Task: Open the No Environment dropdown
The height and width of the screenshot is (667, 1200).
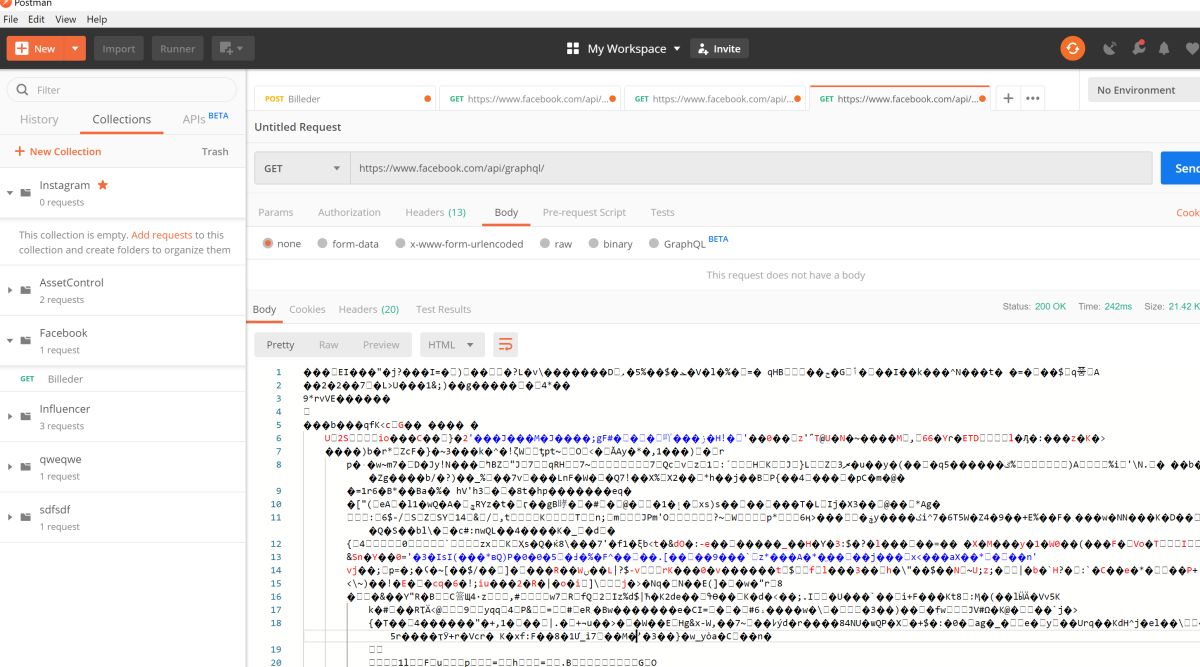Action: coord(1144,90)
